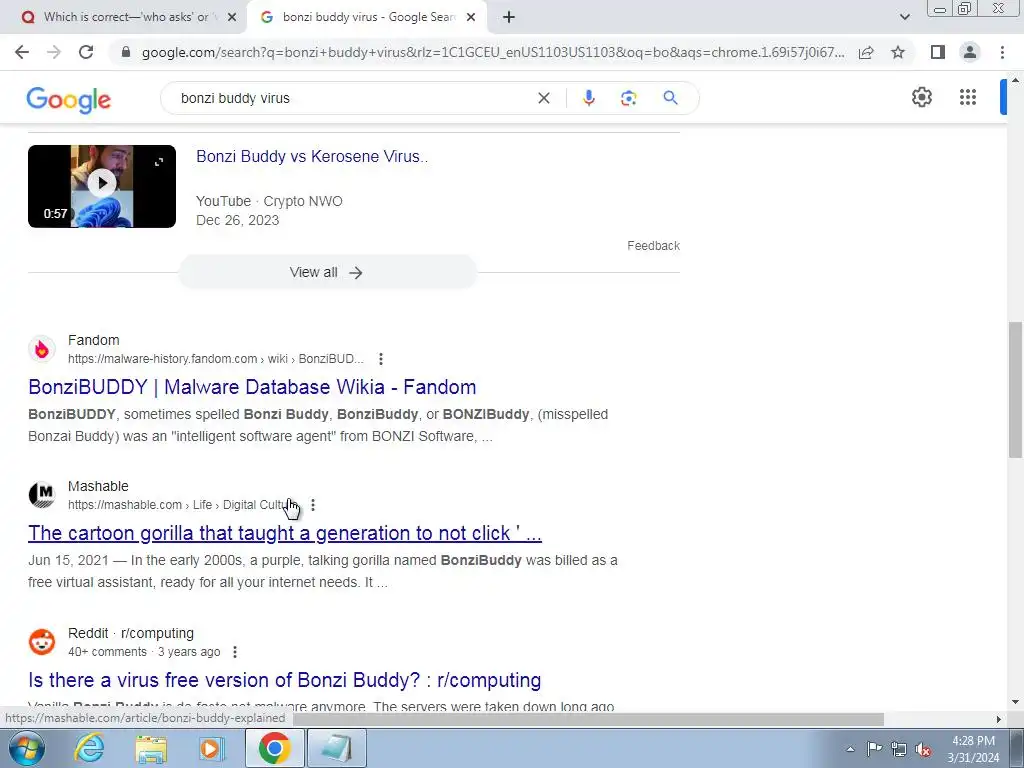Open Chrome's three-dot menu
Viewport: 1024px width, 768px height.
tap(1002, 52)
